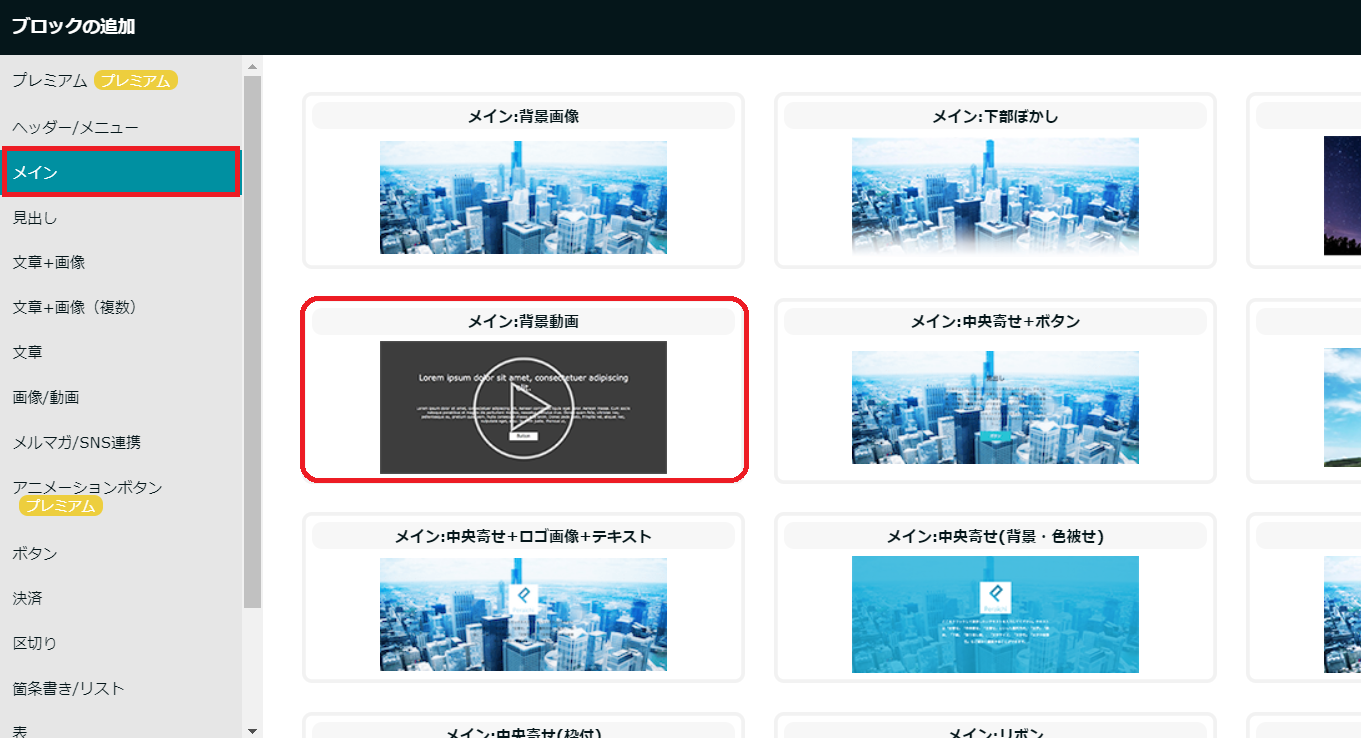Click the sidebar scroll up arrow
1361x738 pixels.
pyautogui.click(x=252, y=66)
